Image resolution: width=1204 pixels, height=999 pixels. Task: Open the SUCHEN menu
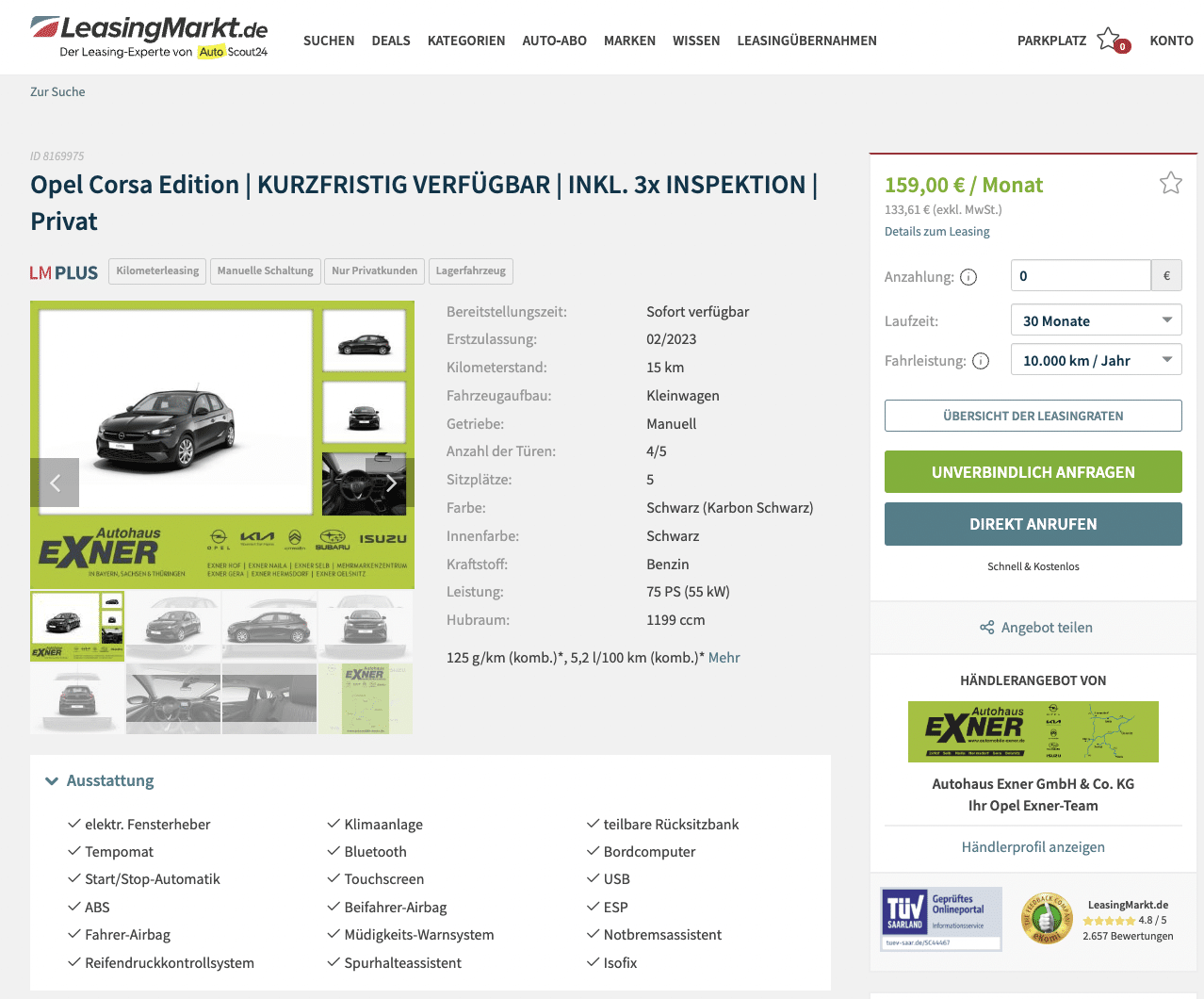click(x=329, y=41)
